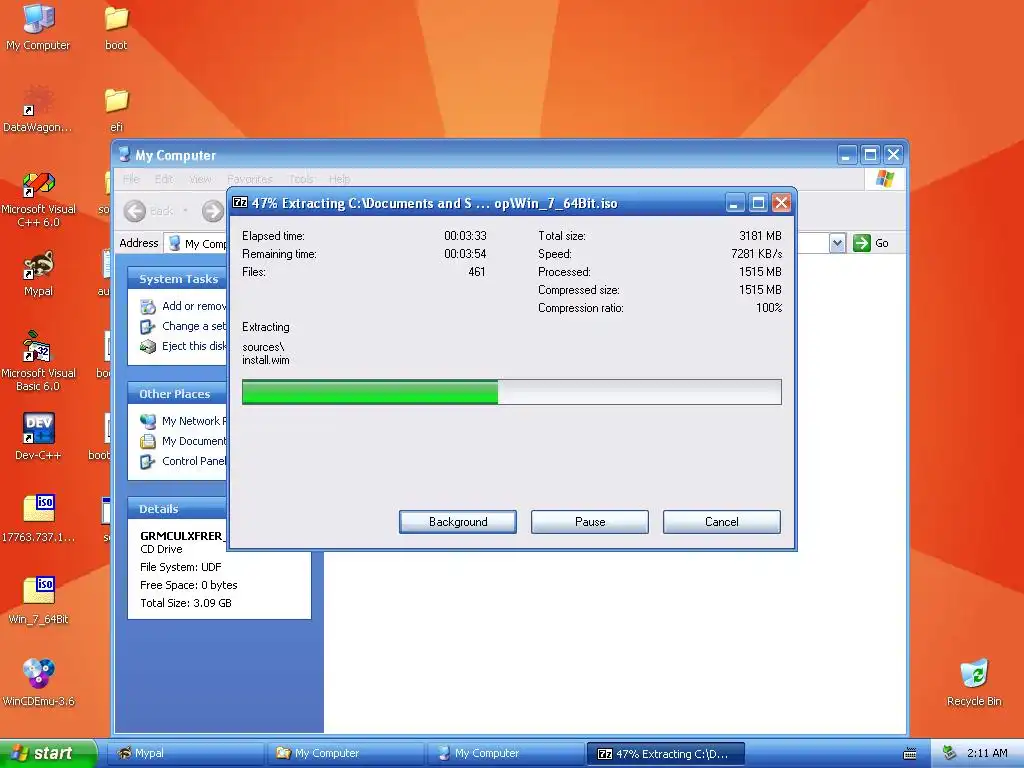The image size is (1024, 768).
Task: Open the boot folder on desktop
Action: tap(116, 26)
